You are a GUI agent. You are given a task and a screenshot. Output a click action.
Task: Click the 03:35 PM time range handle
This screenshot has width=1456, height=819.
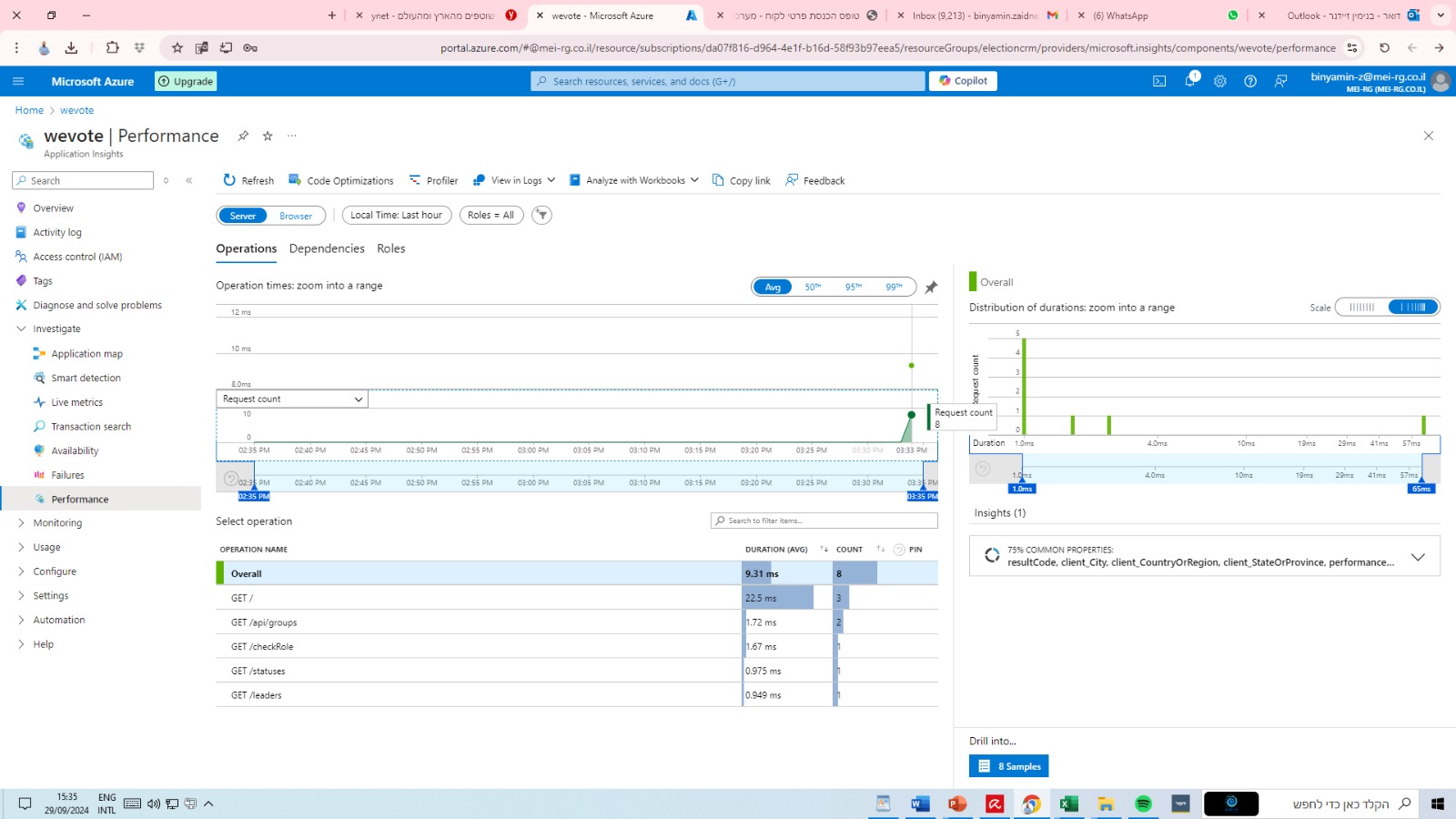tap(923, 496)
